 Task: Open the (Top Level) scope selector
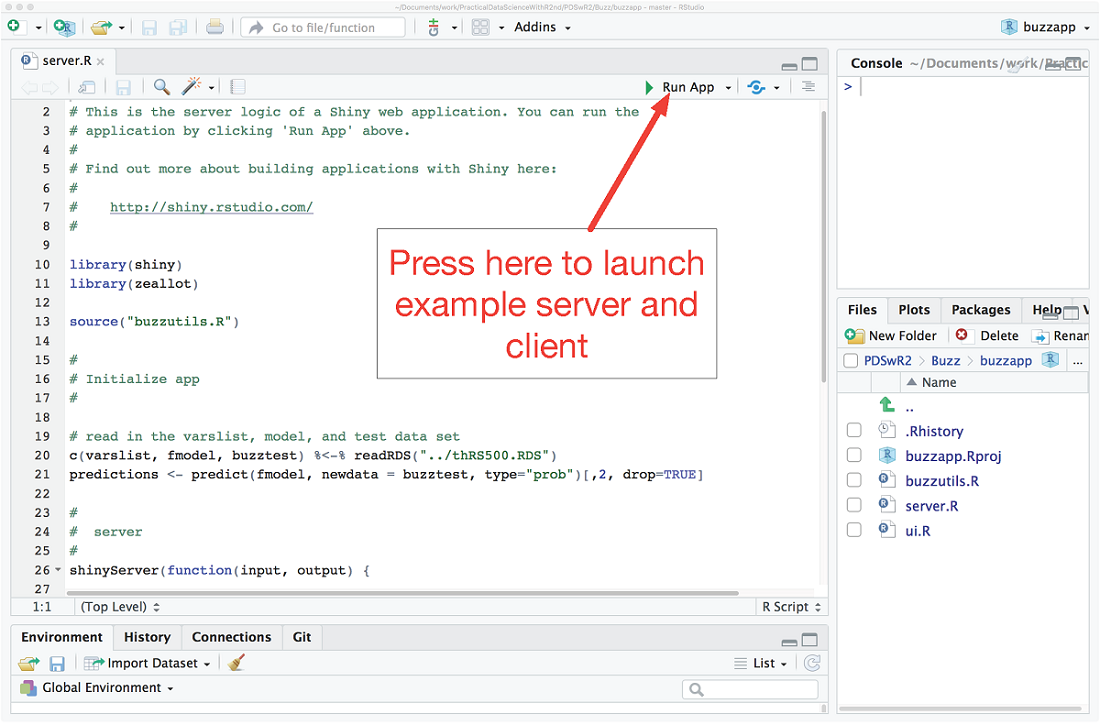120,606
